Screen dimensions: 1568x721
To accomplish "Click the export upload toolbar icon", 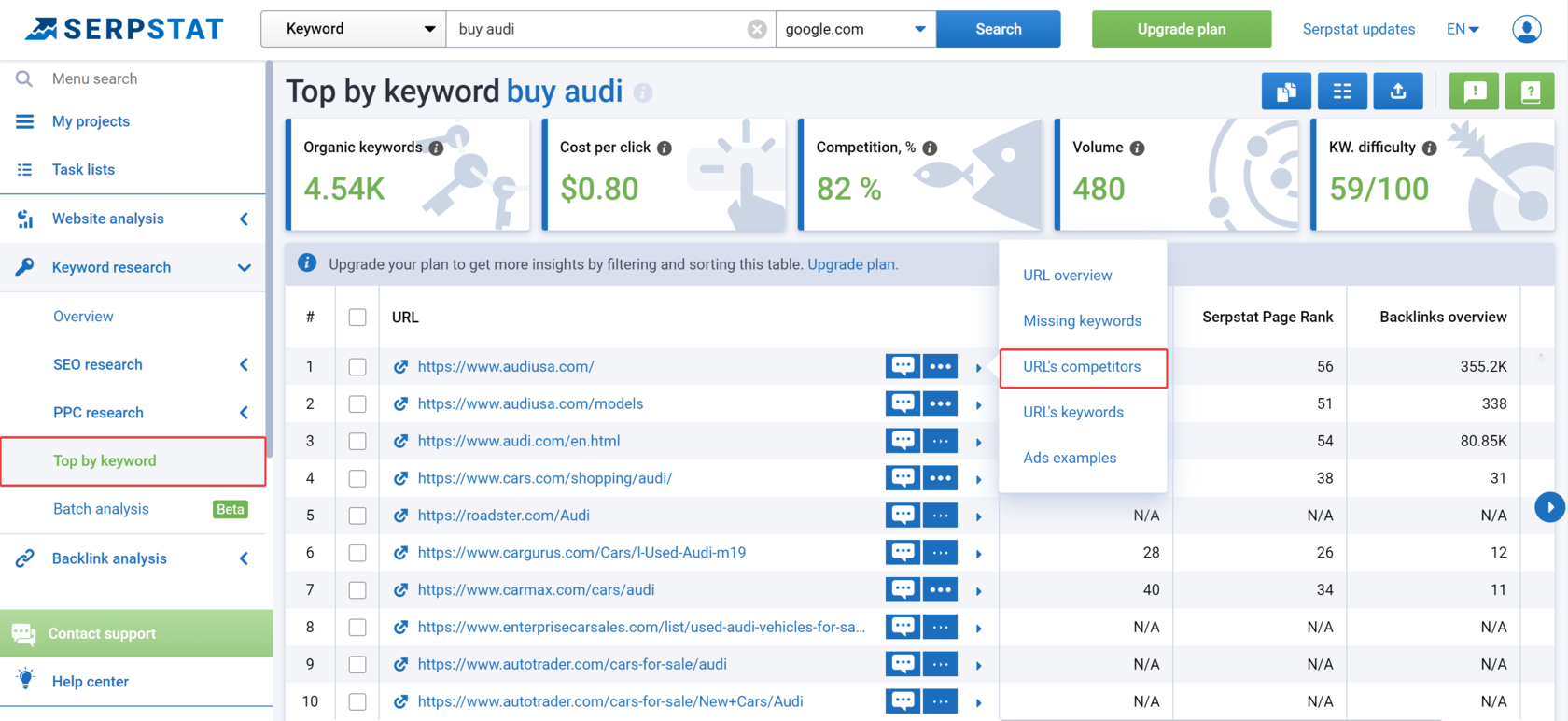I will tap(1398, 92).
